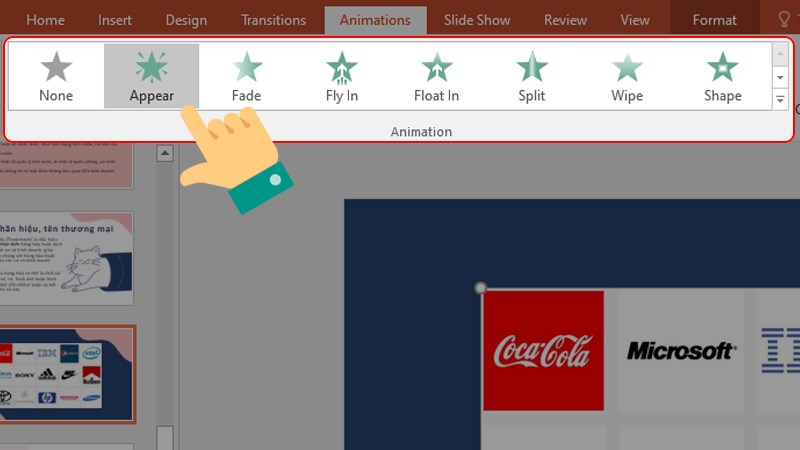
Task: Choose the Fade animation effect
Action: [x=246, y=75]
